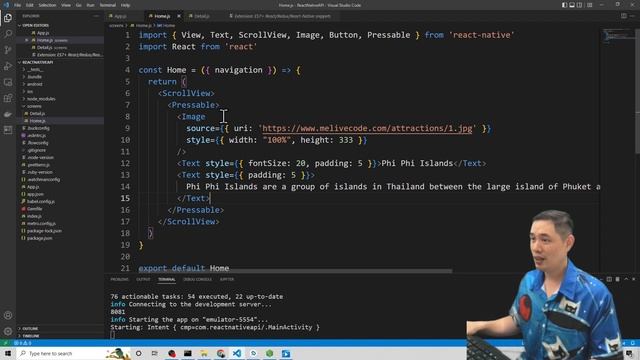
Task: Switch to the Output panel tab
Action: [143, 279]
